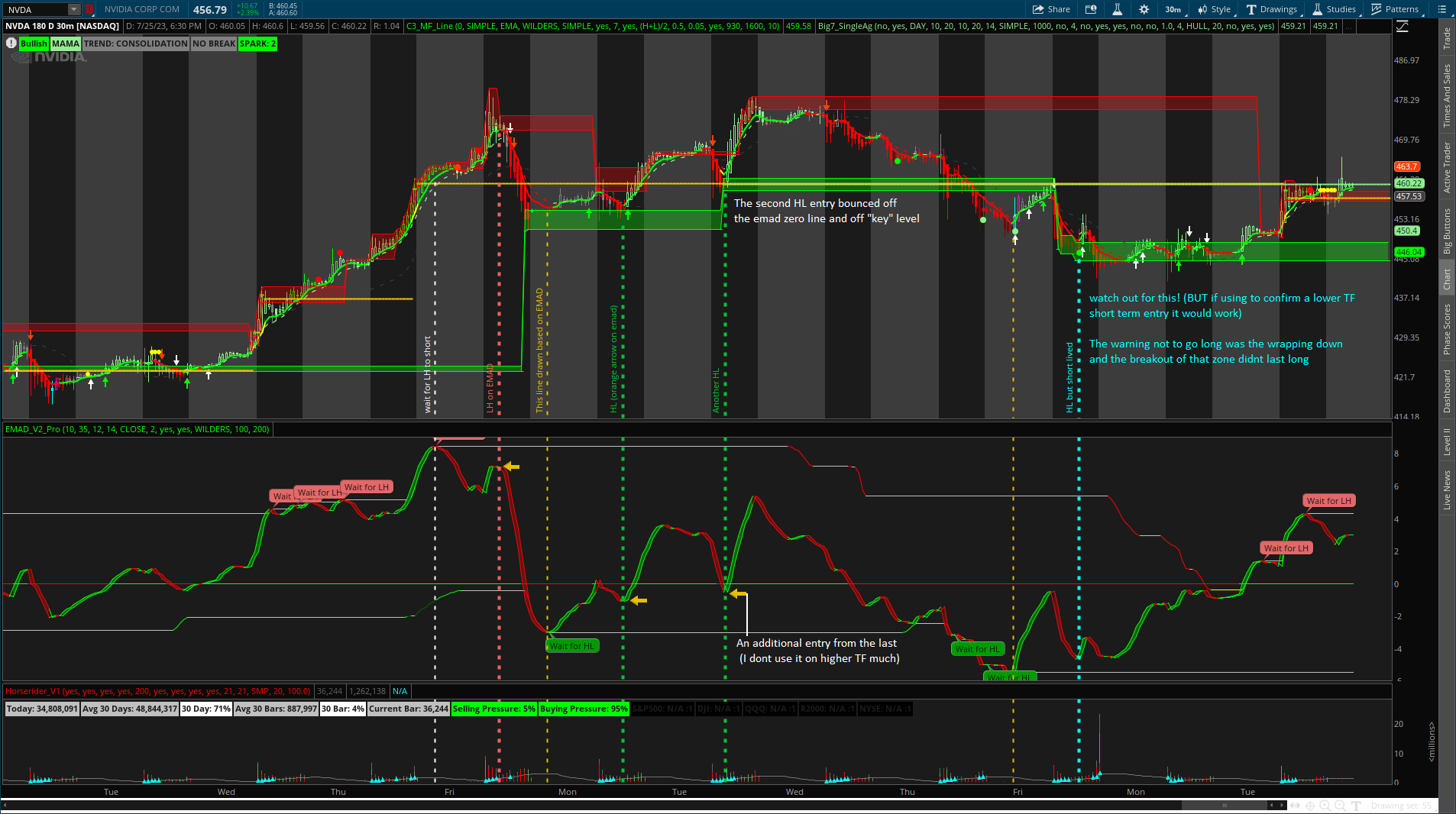This screenshot has width=1456, height=814.
Task: Click the zoom out magnifier icon
Action: [1340, 806]
